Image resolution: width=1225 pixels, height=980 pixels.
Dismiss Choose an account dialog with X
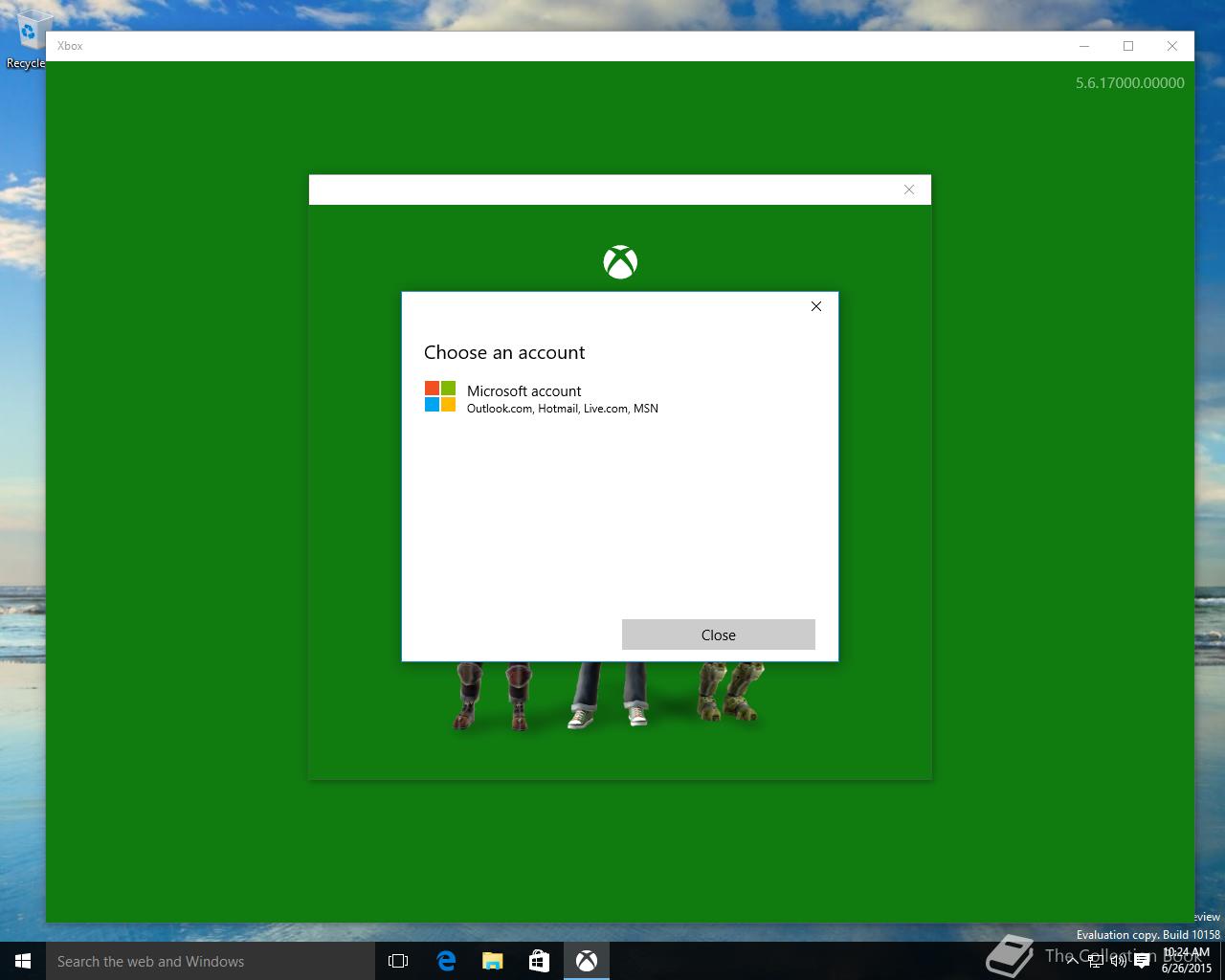coord(816,306)
